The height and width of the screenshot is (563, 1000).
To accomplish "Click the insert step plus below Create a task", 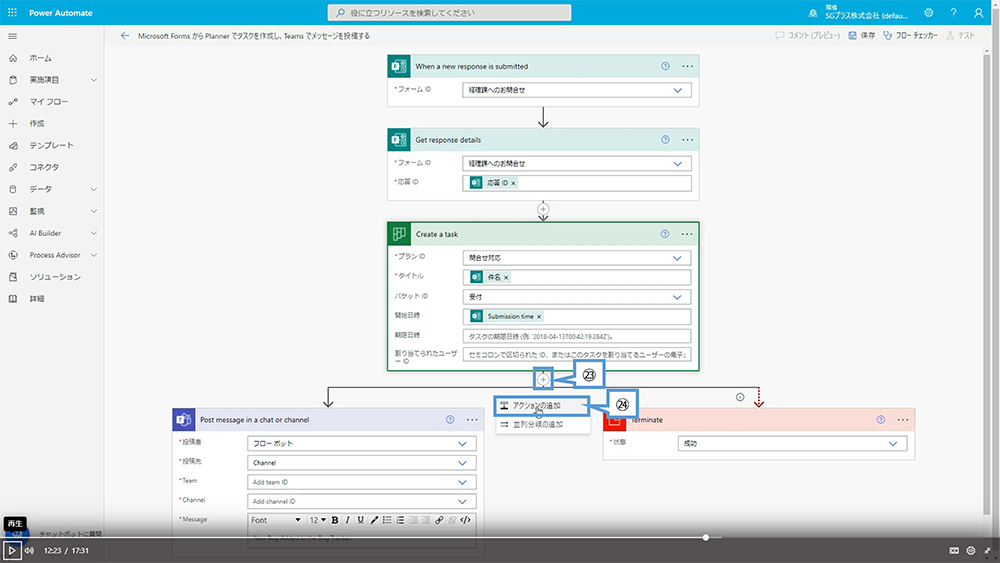I will pyautogui.click(x=543, y=379).
